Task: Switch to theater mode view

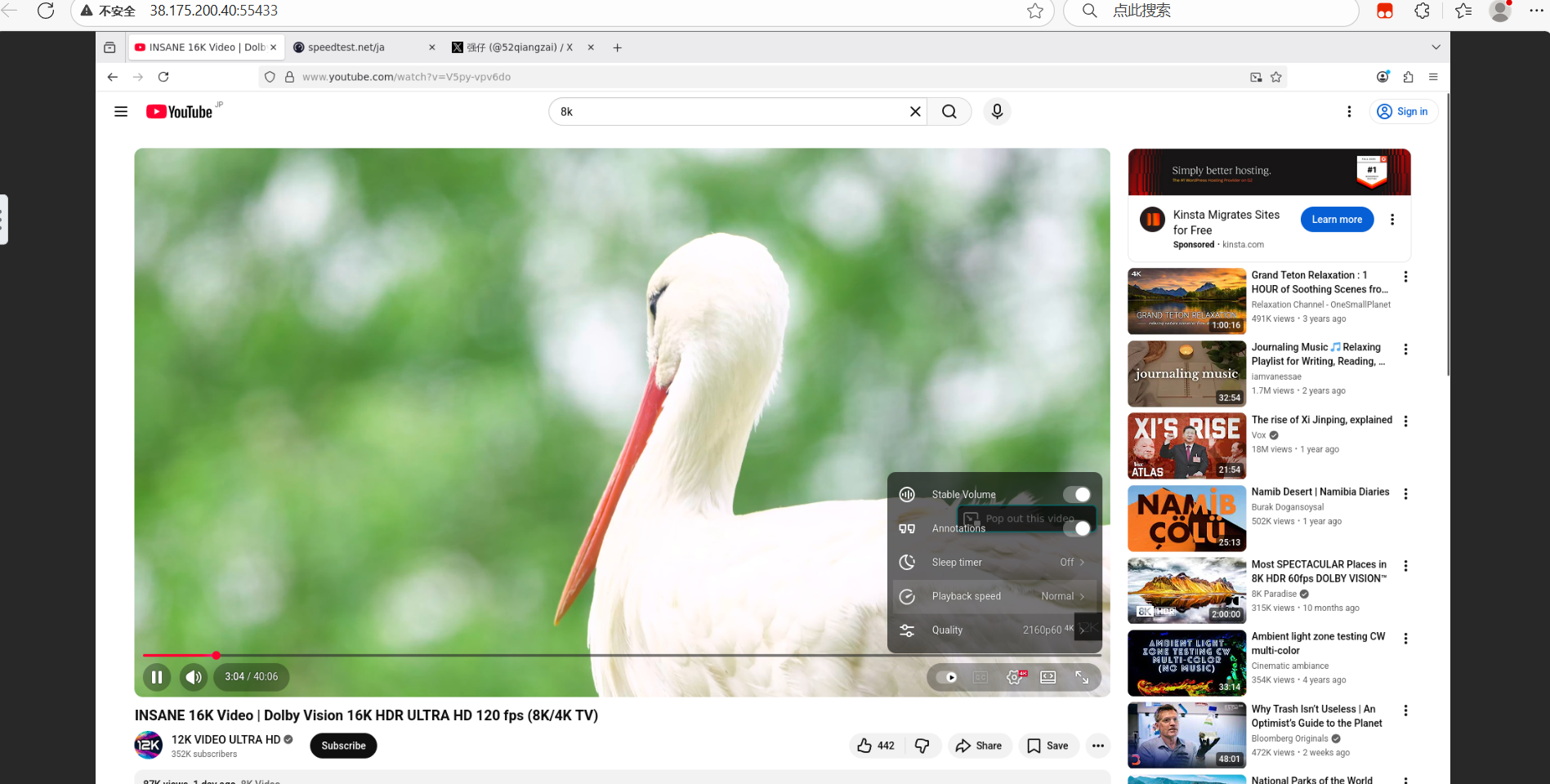Action: pos(1048,677)
